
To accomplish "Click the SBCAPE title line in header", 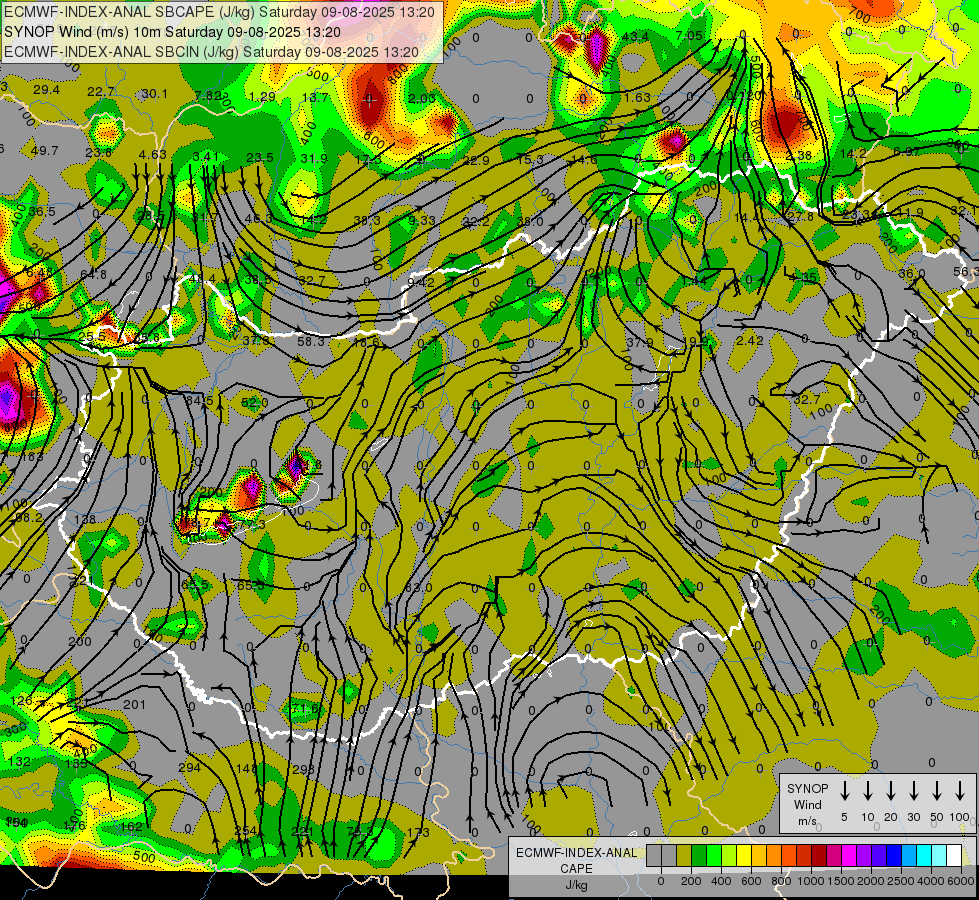I will [219, 12].
